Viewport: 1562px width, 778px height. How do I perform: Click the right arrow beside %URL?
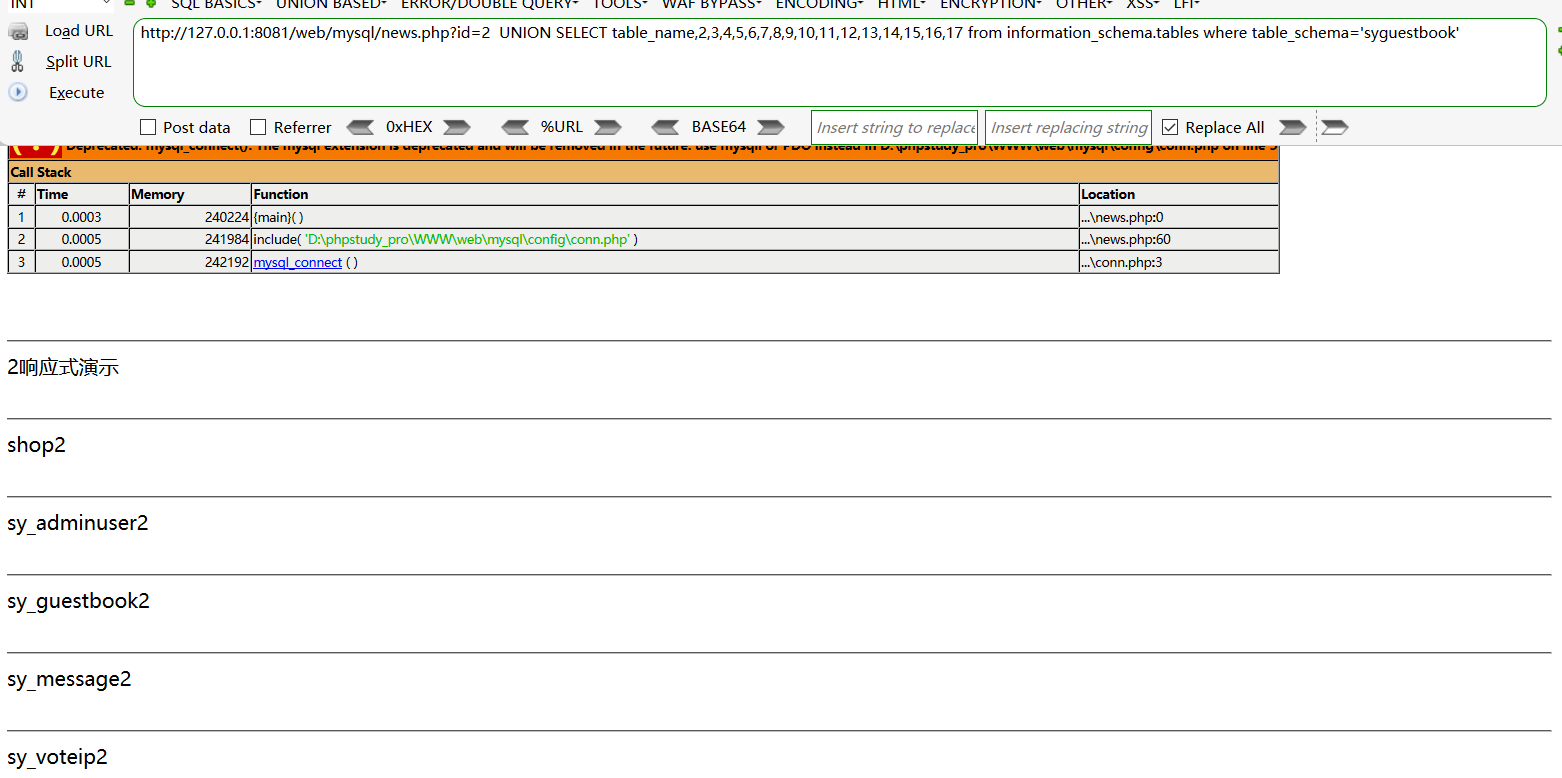[x=608, y=127]
